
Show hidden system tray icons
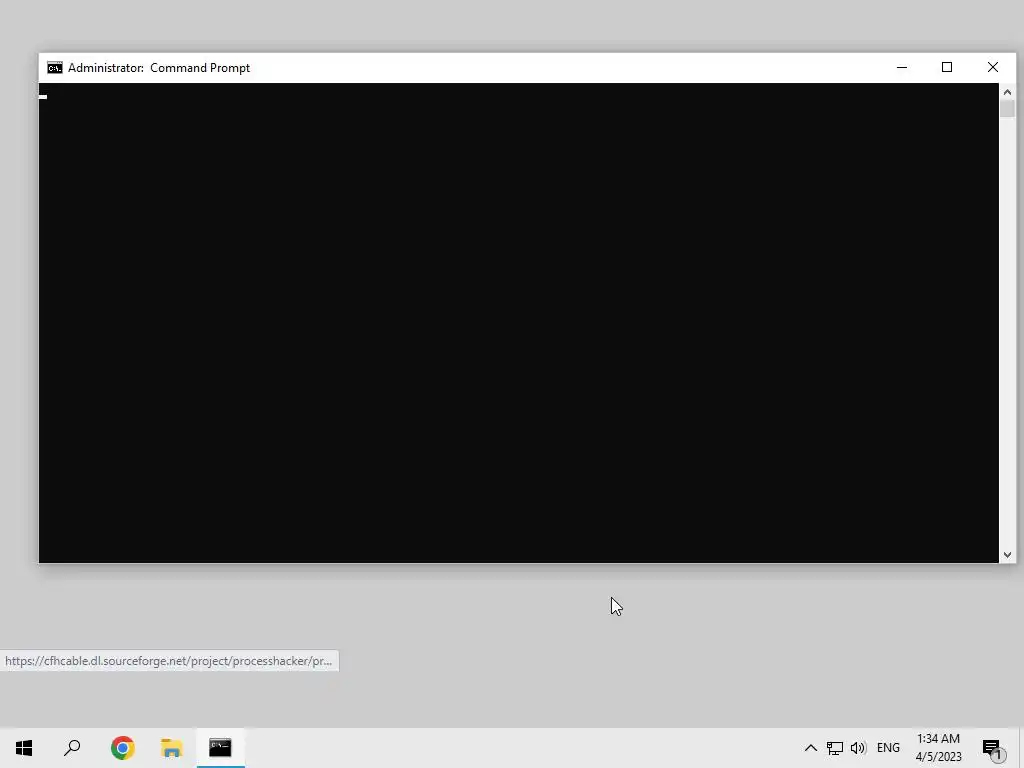pos(810,748)
